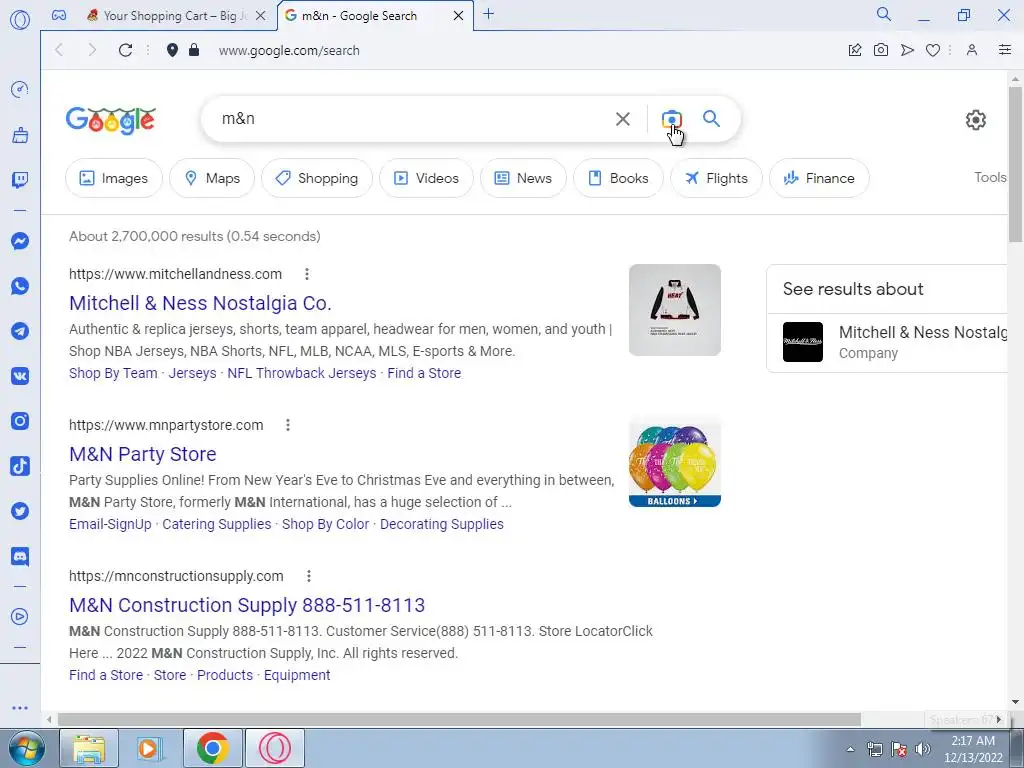
Task: Select the m&n - Google Search tab
Action: tap(366, 16)
